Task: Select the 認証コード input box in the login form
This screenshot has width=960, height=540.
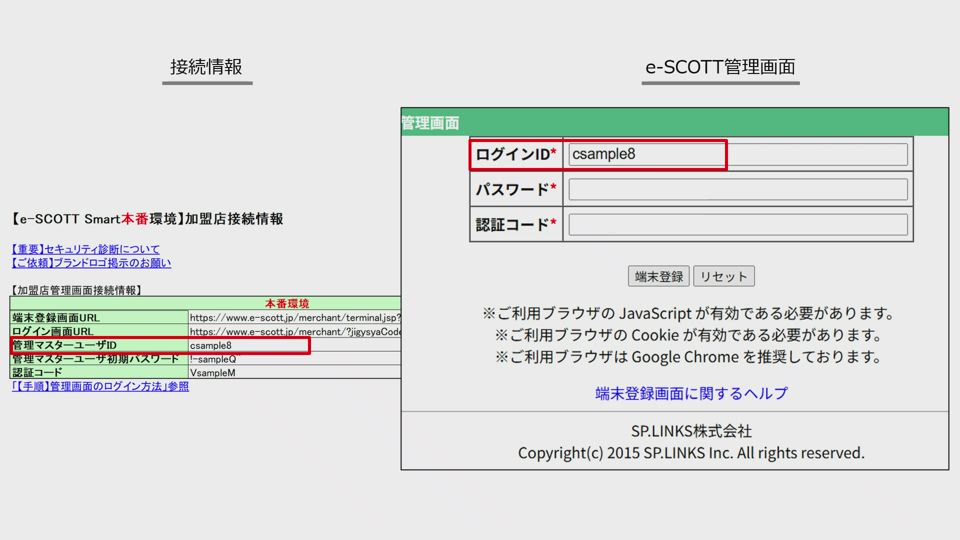Action: [x=737, y=224]
